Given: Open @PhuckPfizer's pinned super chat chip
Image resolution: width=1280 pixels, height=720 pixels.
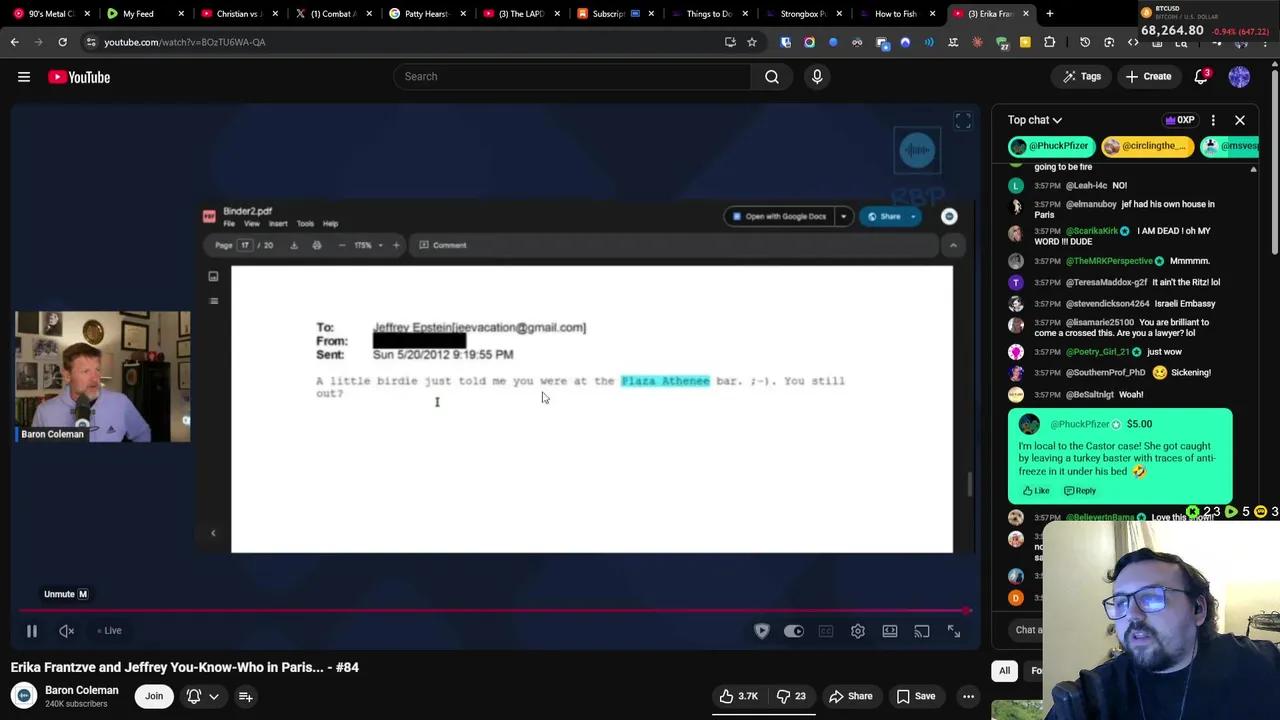Looking at the screenshot, I should (x=1051, y=146).
